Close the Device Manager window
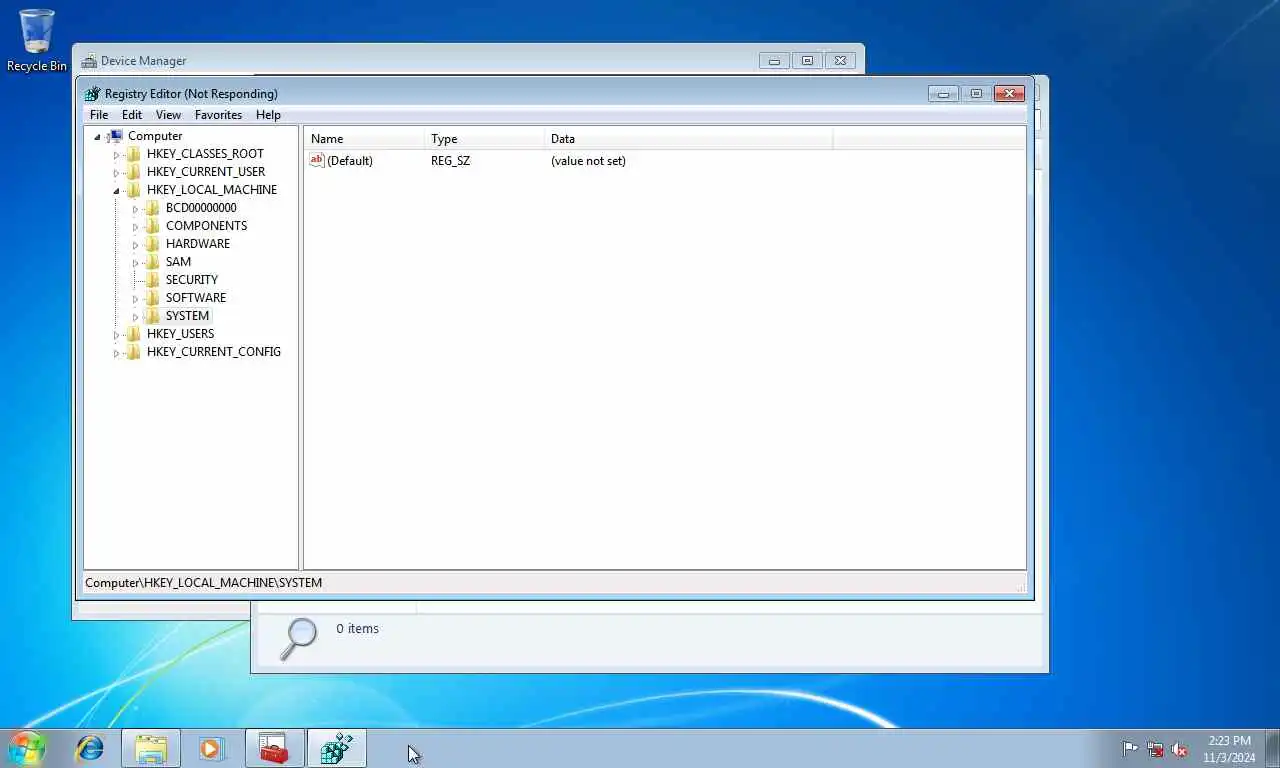Screen dimensions: 1280x768 [x=841, y=61]
